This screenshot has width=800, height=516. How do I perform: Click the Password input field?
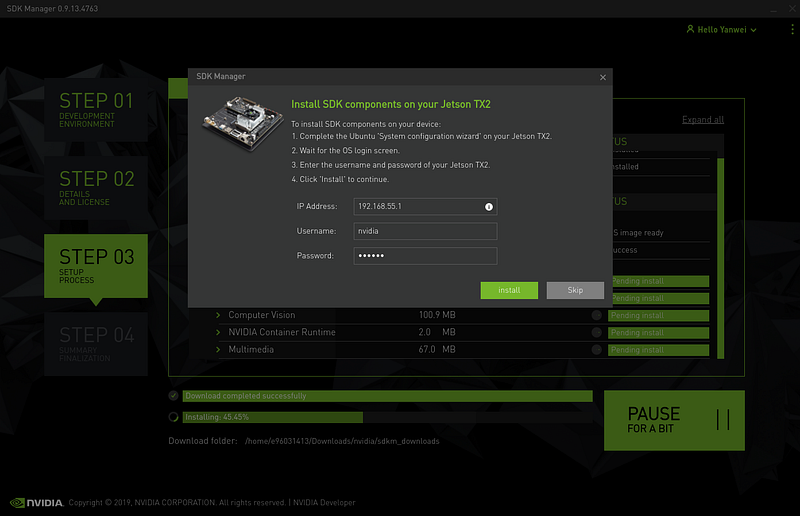click(425, 256)
